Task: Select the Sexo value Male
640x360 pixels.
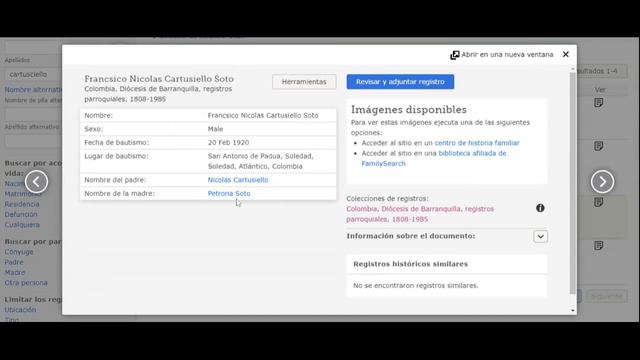Action: [215, 129]
